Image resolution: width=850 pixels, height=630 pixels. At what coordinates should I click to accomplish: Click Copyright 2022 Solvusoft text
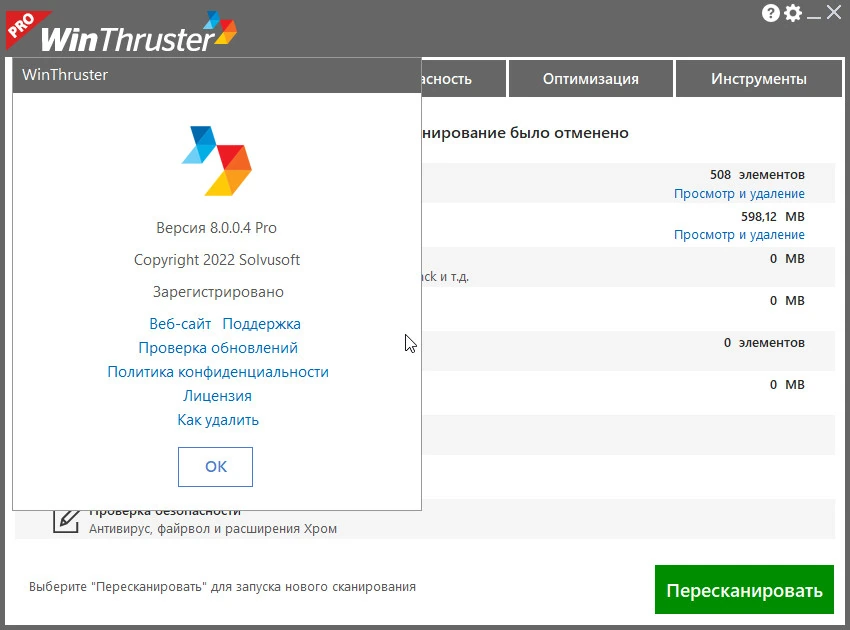click(x=217, y=260)
